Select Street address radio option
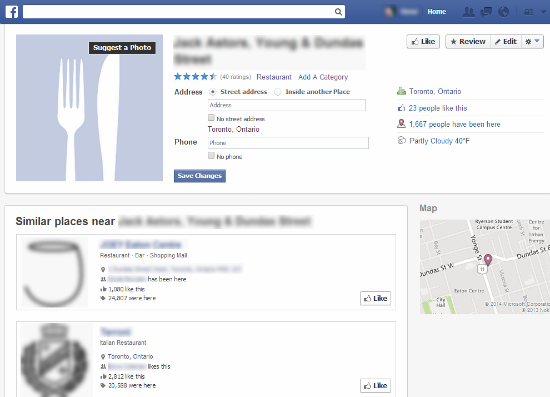550x397 pixels. tap(213, 92)
